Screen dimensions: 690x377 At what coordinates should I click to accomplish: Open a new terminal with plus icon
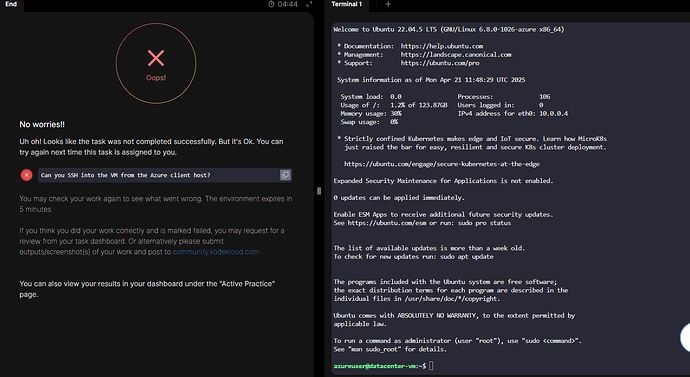tap(388, 4)
